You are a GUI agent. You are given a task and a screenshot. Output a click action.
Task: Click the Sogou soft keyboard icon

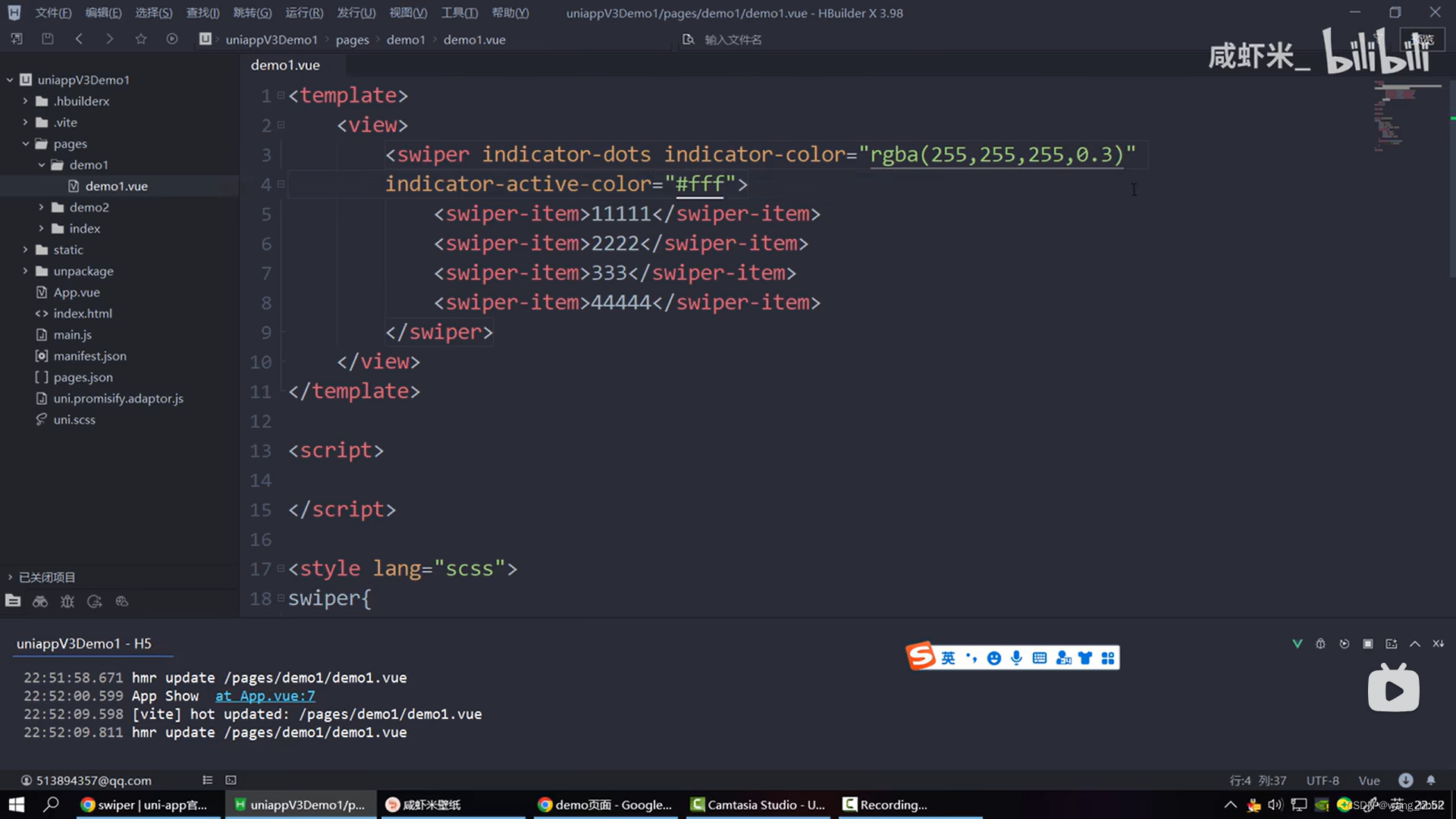click(1040, 658)
